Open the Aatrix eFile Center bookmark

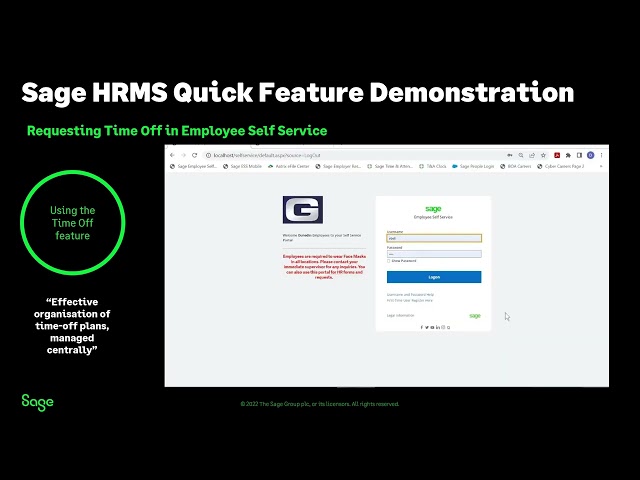[288, 167]
